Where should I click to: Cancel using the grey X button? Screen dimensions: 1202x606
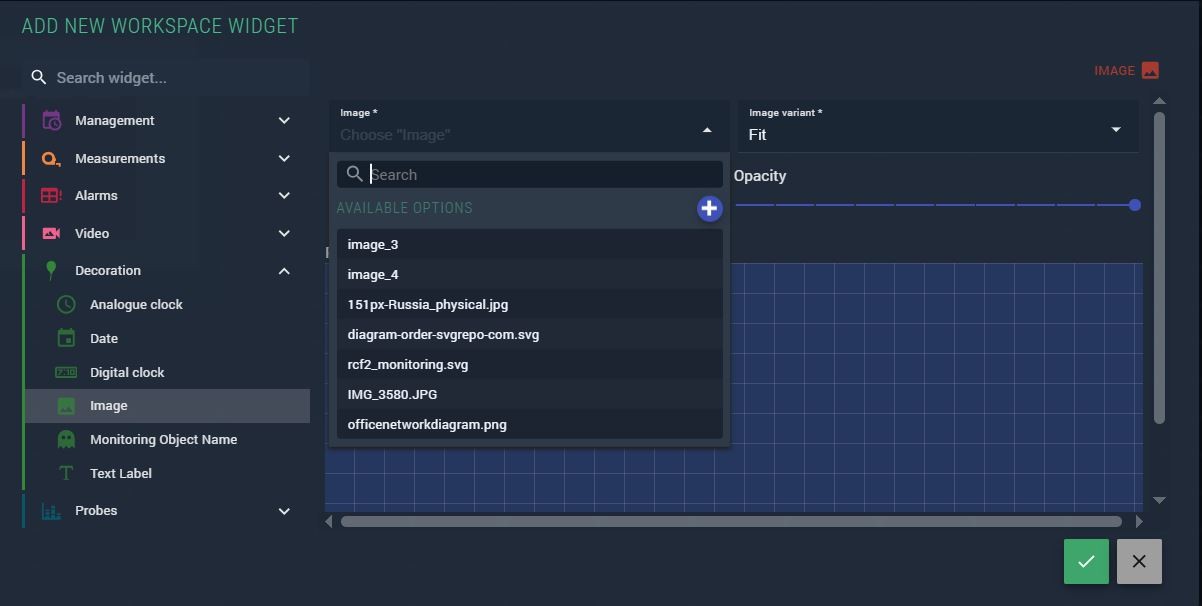[x=1139, y=562]
